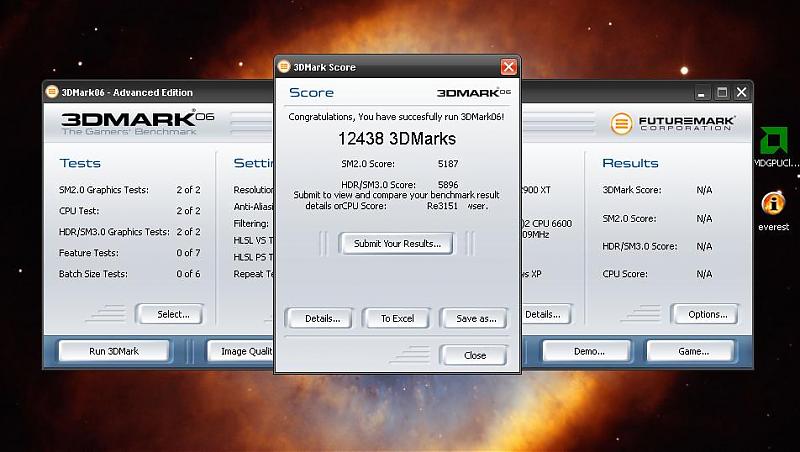Image resolution: width=800 pixels, height=452 pixels.
Task: Click the 12438 3DMarks score text
Action: coord(397,139)
